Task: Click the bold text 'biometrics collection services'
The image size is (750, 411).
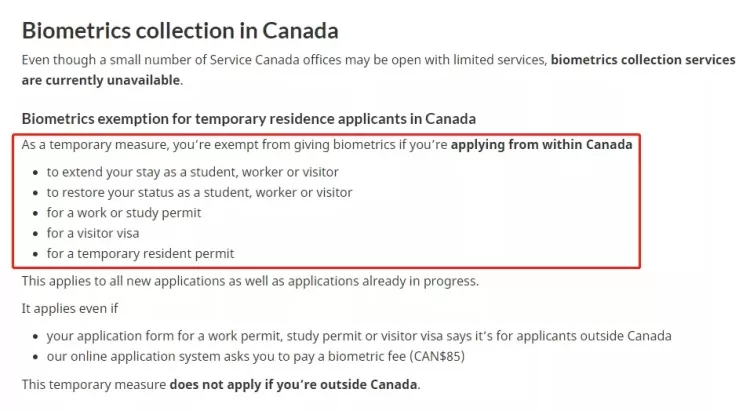Action: [x=643, y=60]
